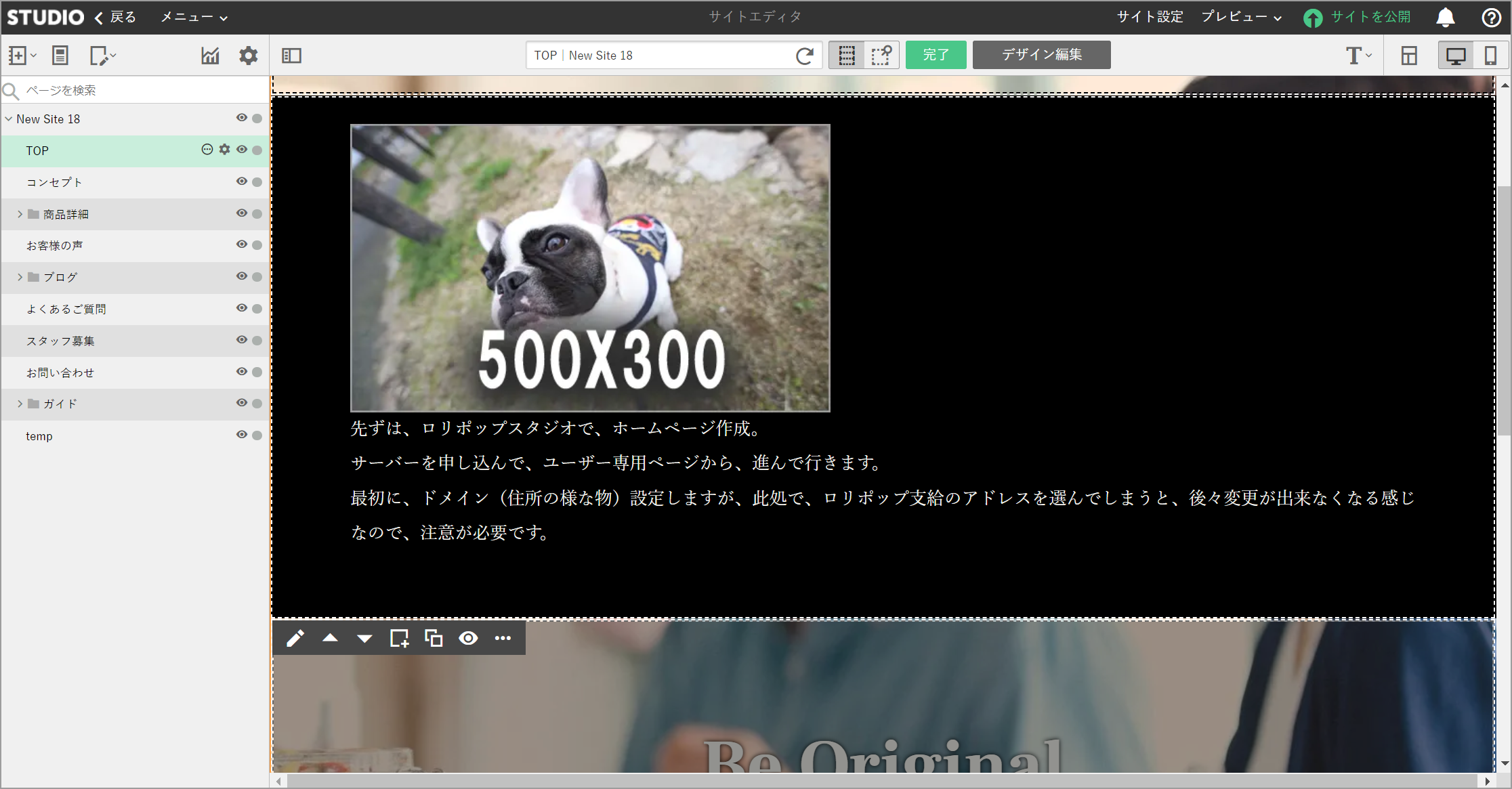
Task: Open notifications bell icon
Action: click(1445, 18)
